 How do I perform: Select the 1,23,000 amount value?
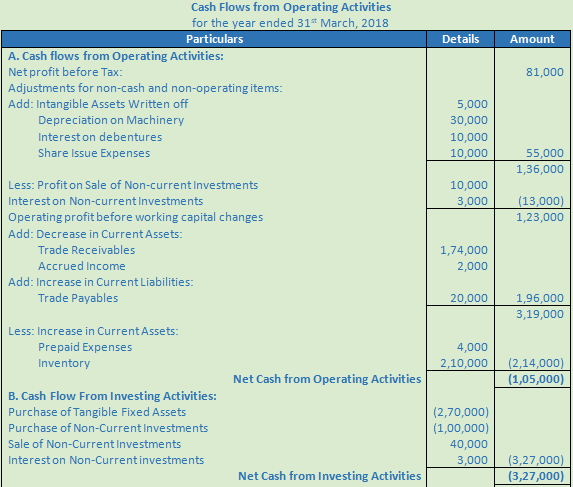540,217
